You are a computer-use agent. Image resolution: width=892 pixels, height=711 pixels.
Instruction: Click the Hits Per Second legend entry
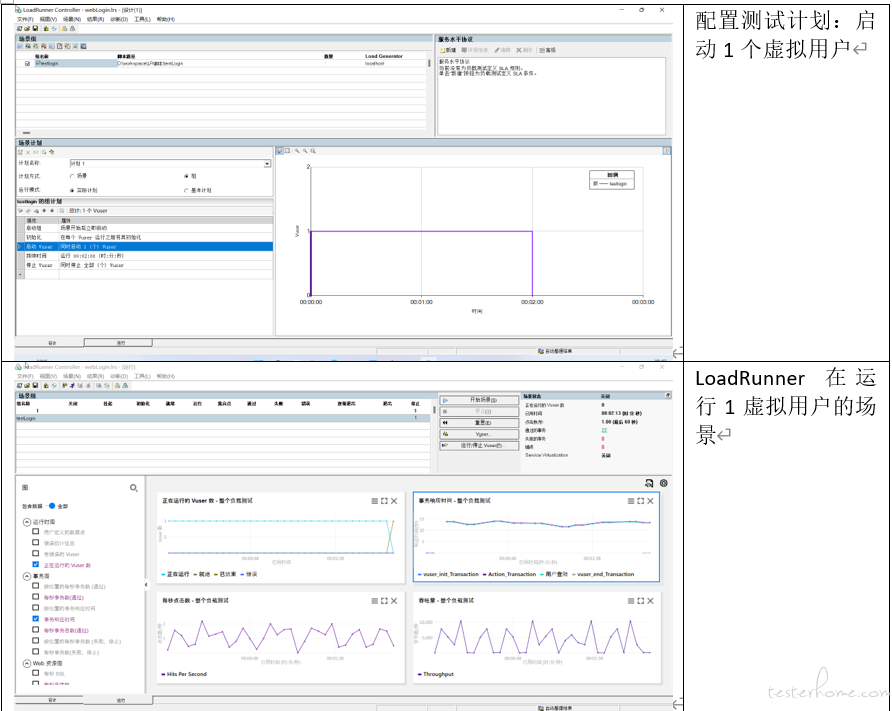(x=184, y=674)
